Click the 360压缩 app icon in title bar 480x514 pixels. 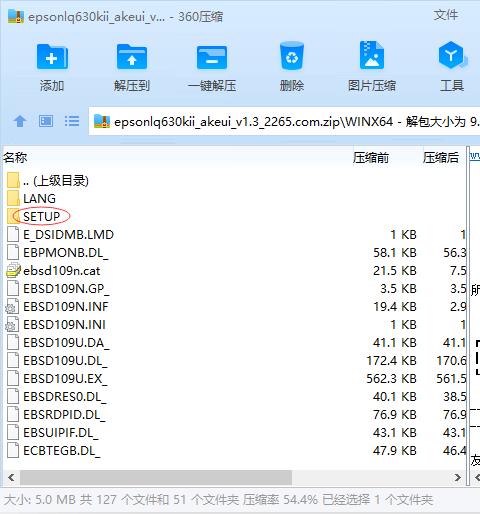coord(16,16)
